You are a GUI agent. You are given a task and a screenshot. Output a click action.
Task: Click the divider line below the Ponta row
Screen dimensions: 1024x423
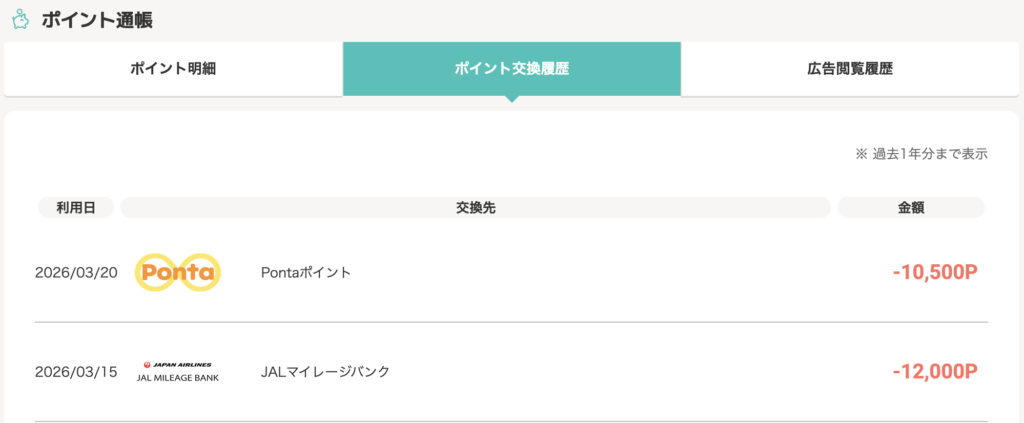511,322
